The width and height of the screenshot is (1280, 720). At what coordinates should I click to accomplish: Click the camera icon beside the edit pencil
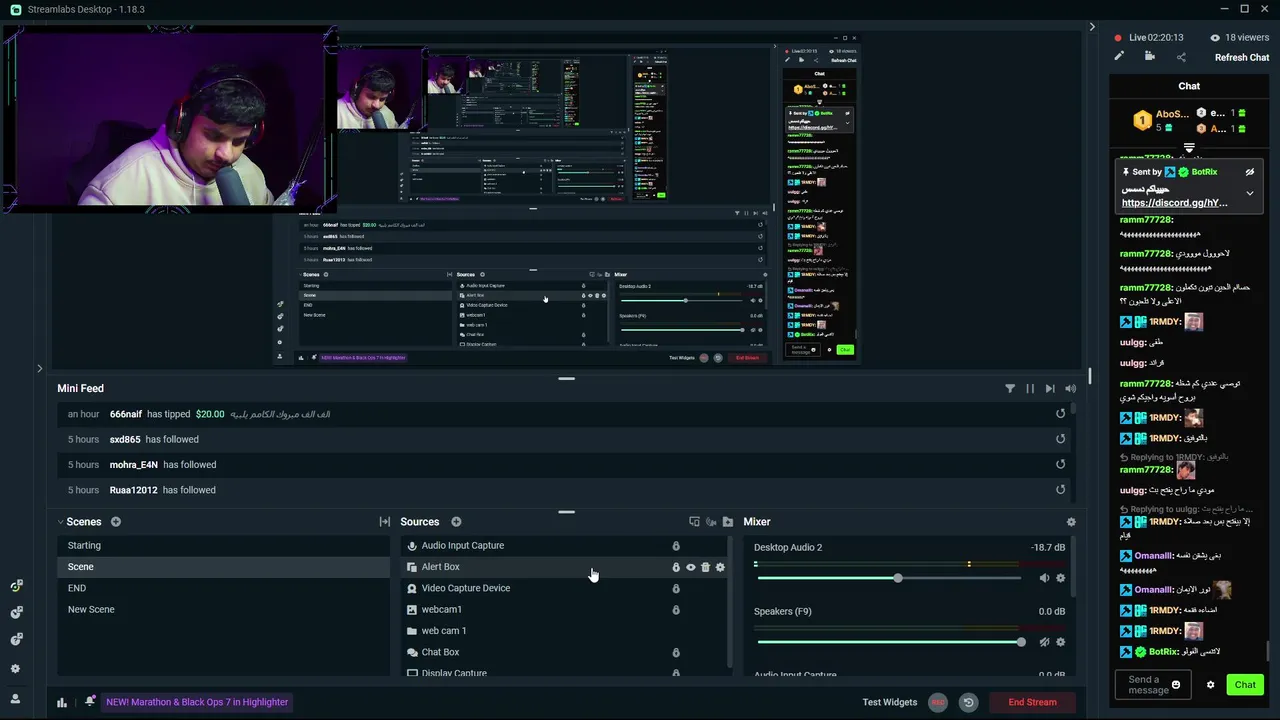pyautogui.click(x=1150, y=57)
